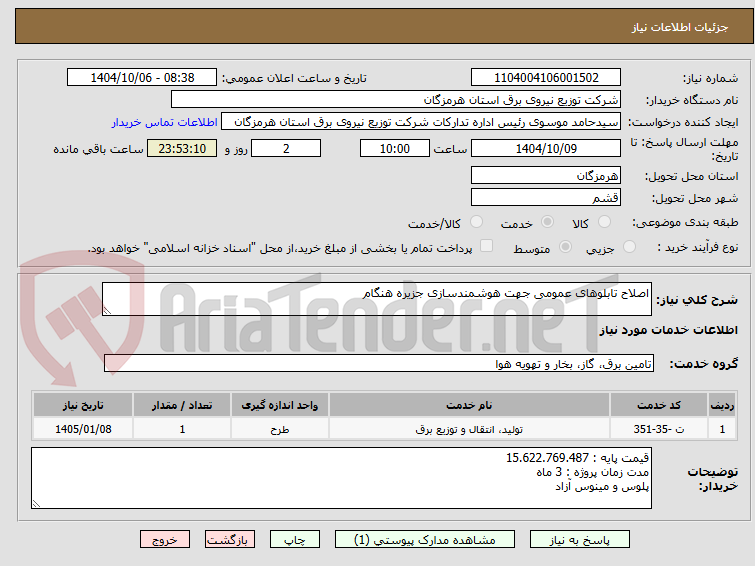Click the unit cell طرح

point(280,429)
